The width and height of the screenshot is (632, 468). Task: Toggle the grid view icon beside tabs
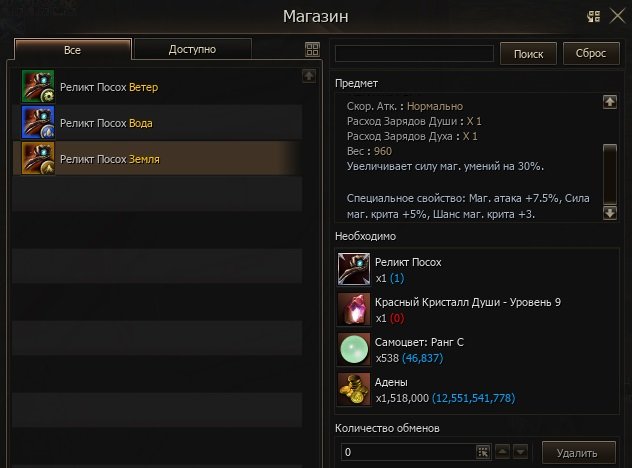click(x=312, y=50)
